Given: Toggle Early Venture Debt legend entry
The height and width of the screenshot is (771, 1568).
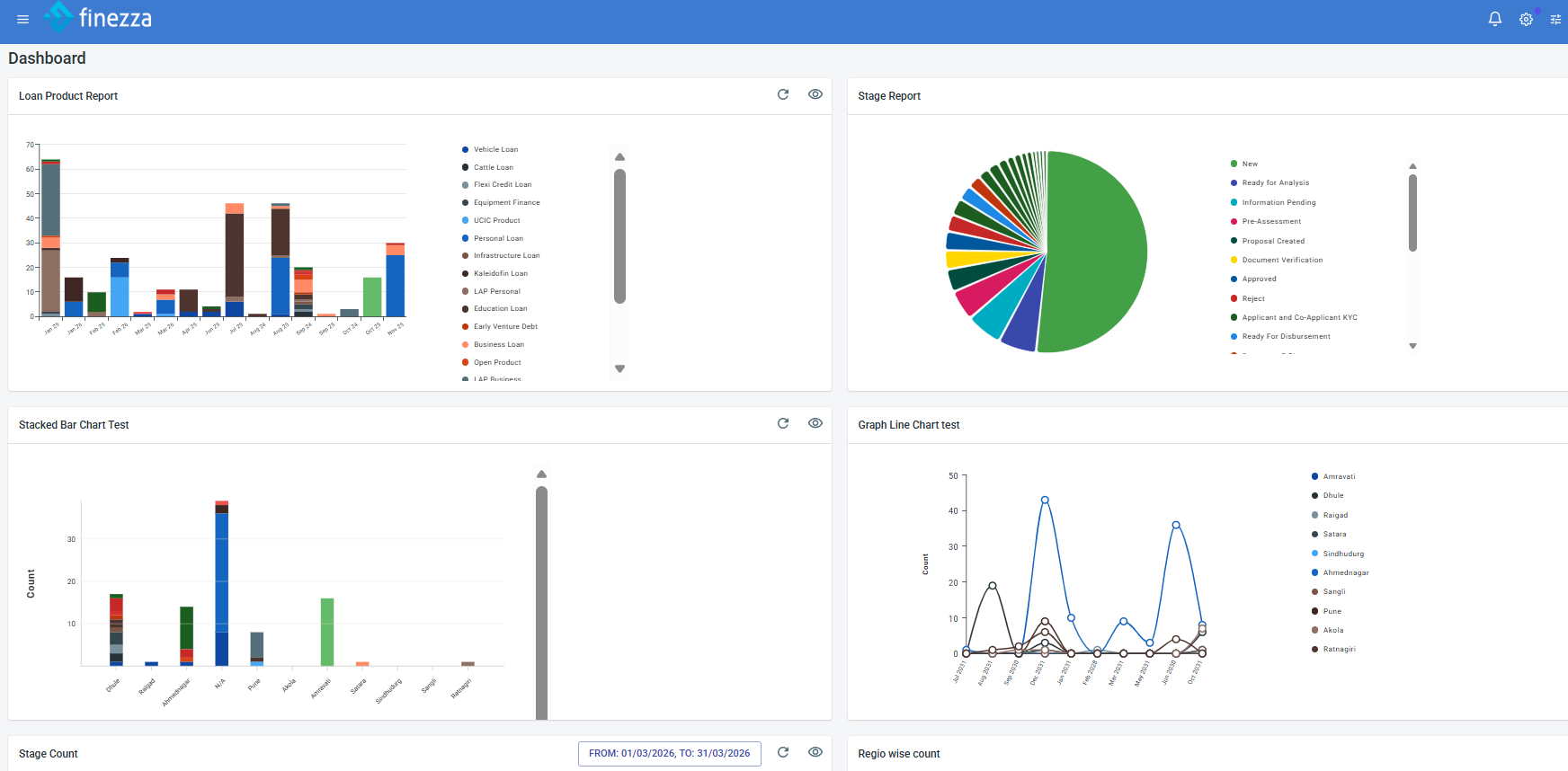Looking at the screenshot, I should coord(500,327).
